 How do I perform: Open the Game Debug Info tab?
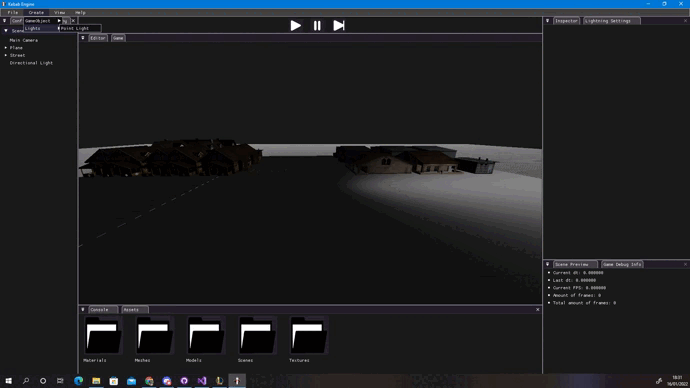622,264
